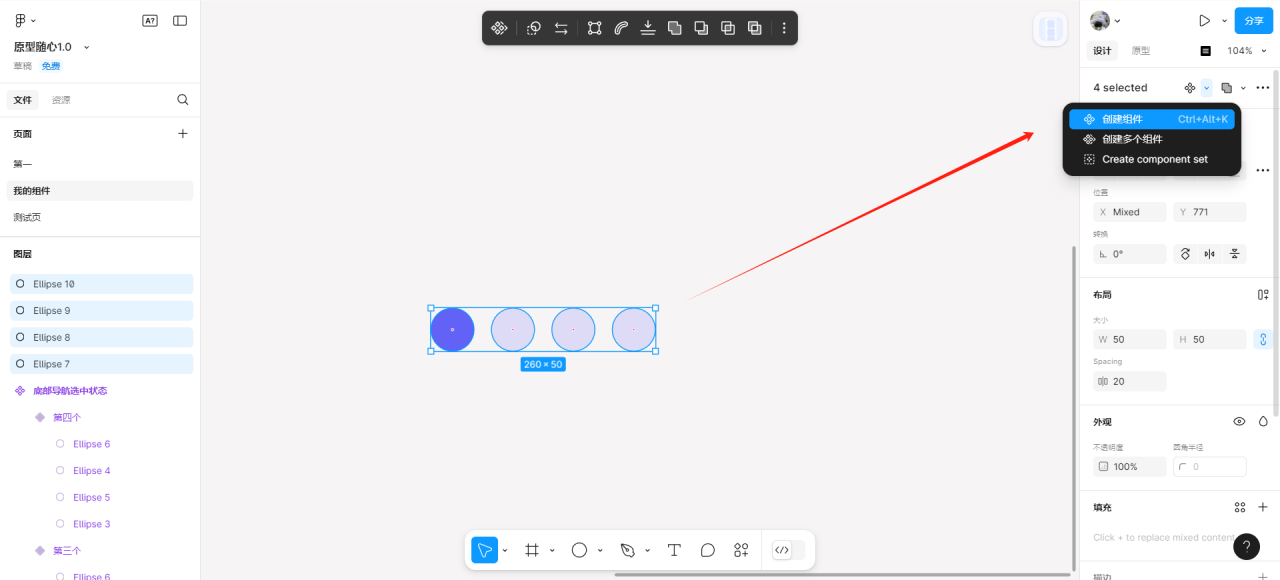Select the Pen tool in bottom toolbar
Image resolution: width=1280 pixels, height=580 pixels.
pos(627,550)
